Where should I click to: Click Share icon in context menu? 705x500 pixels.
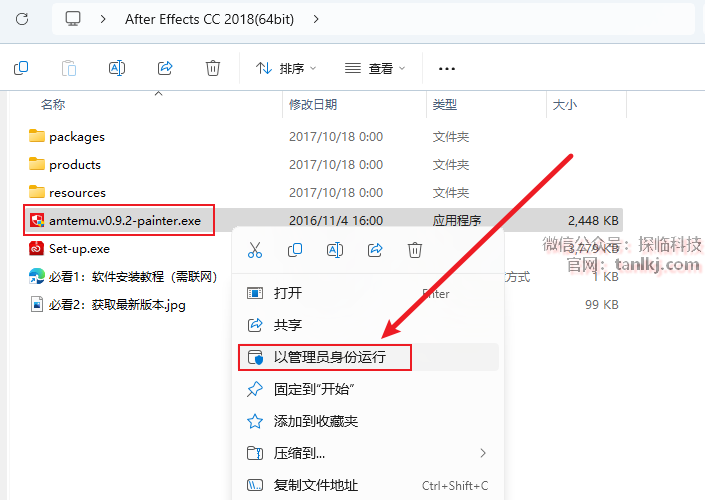(375, 250)
